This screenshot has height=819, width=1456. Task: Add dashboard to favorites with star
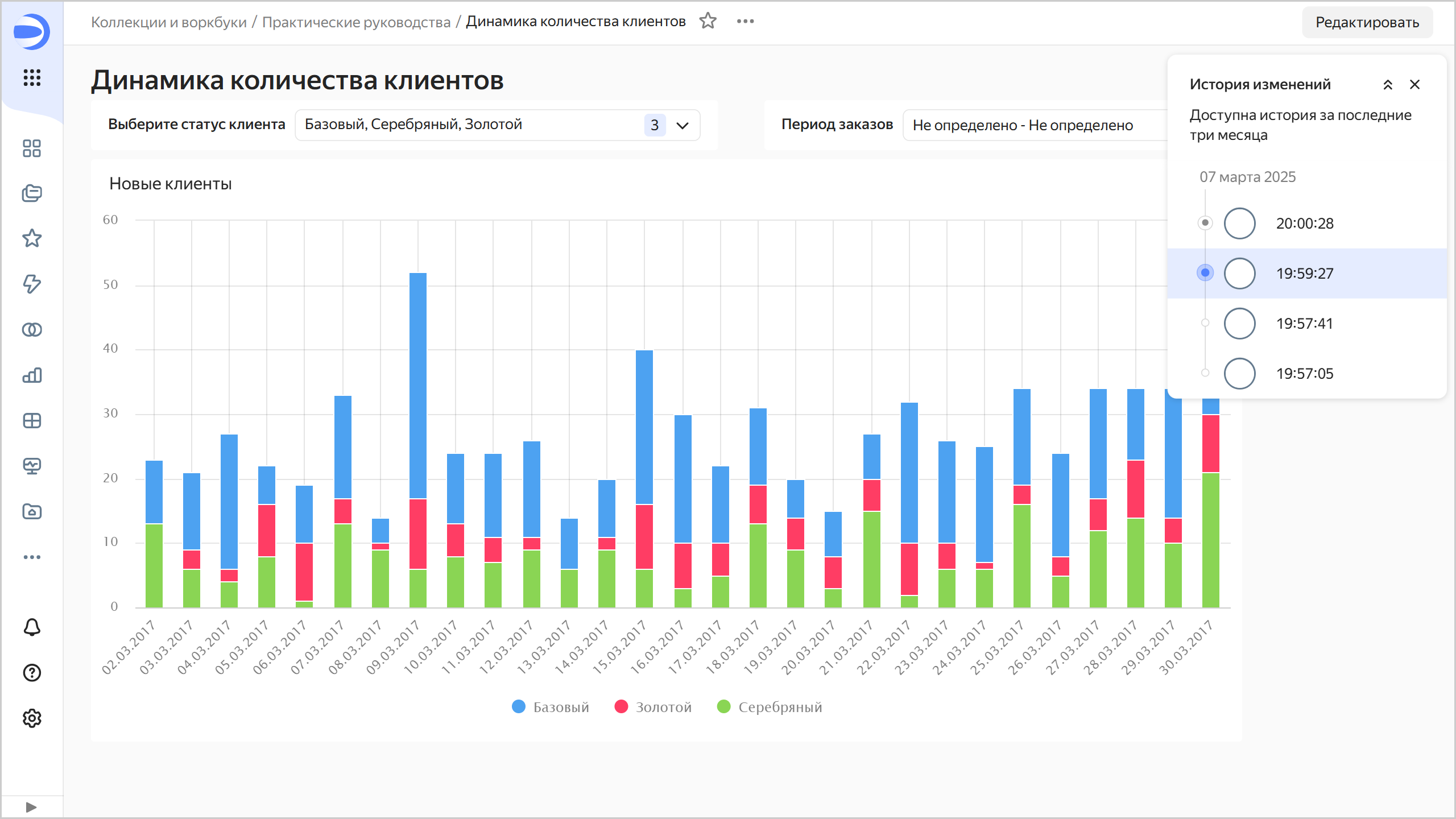pos(708,21)
